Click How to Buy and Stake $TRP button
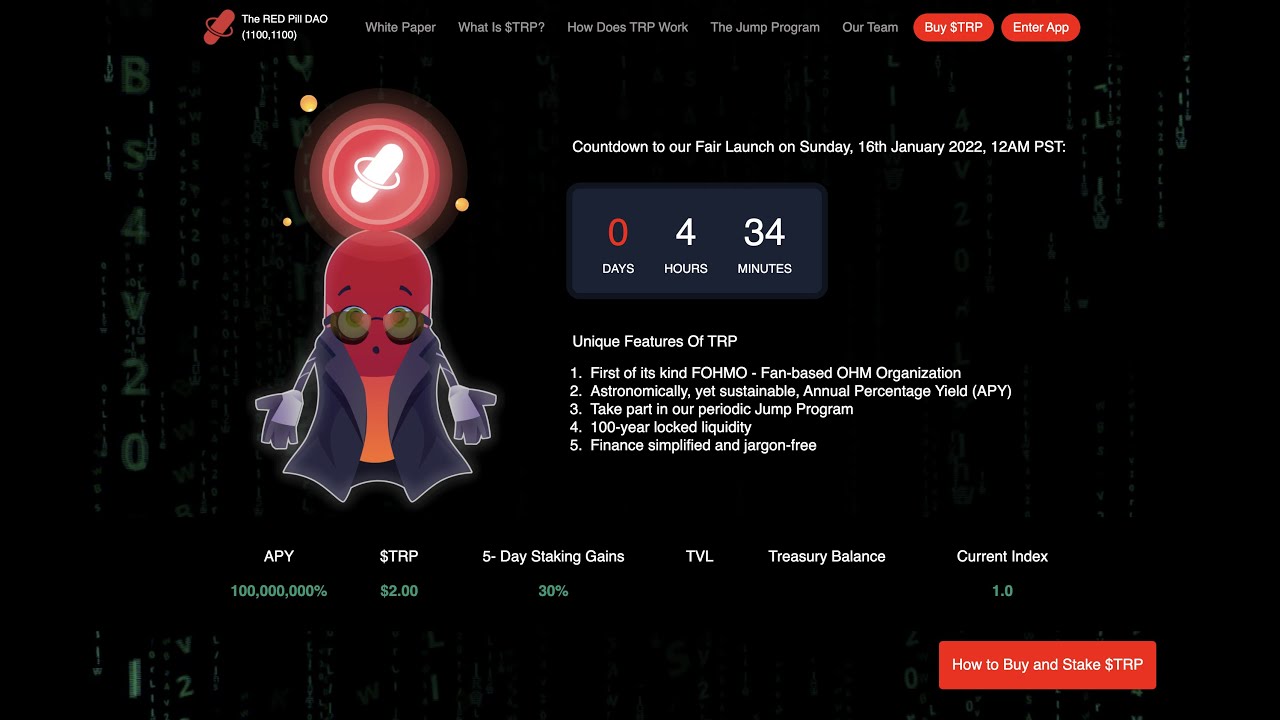 (x=1047, y=665)
